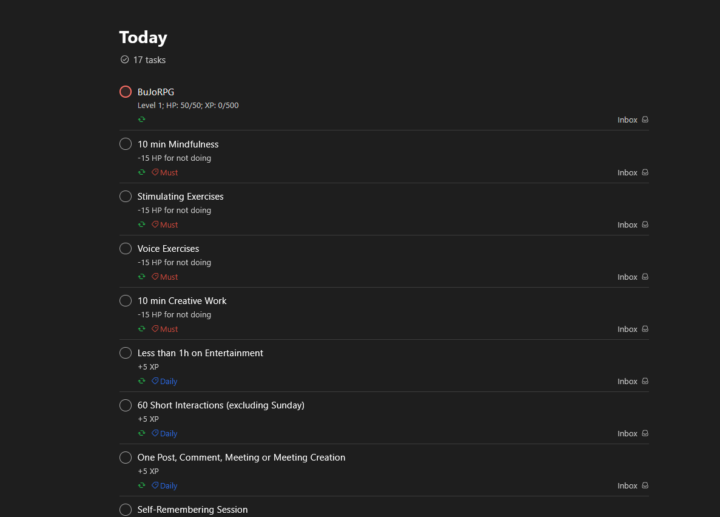This screenshot has width=720, height=517.
Task: Go to Inbox from One Post, Comment row
Action: tap(633, 486)
